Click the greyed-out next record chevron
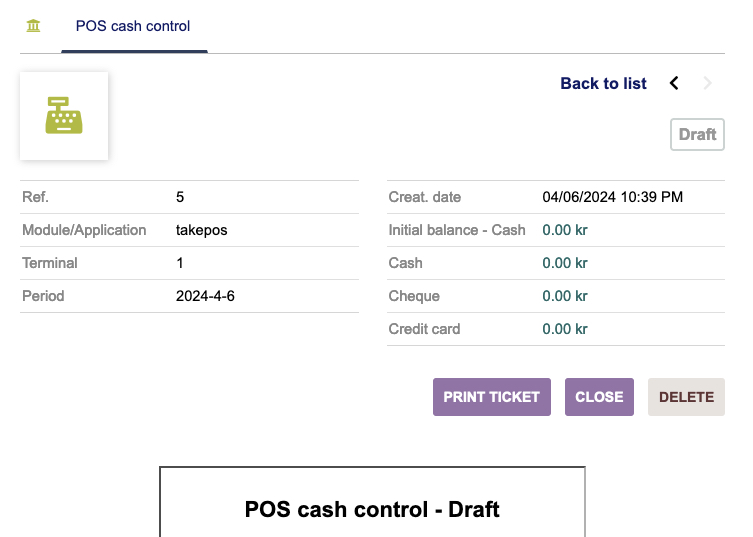The image size is (753, 537). pyautogui.click(x=708, y=84)
